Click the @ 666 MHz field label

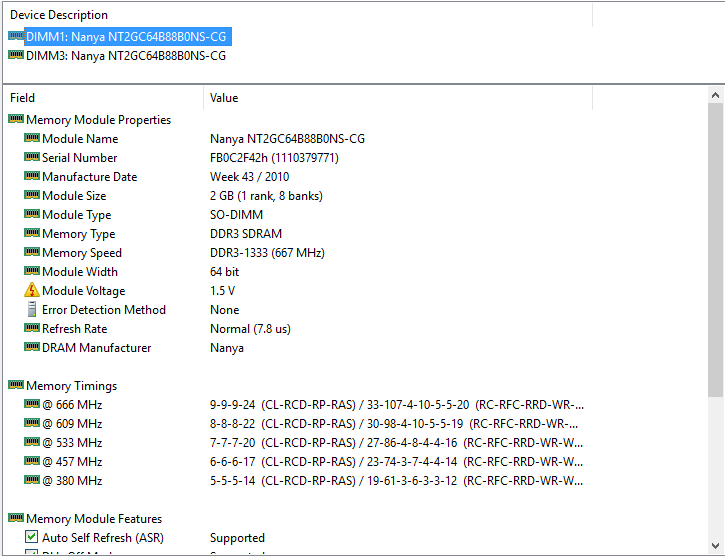pyautogui.click(x=72, y=405)
